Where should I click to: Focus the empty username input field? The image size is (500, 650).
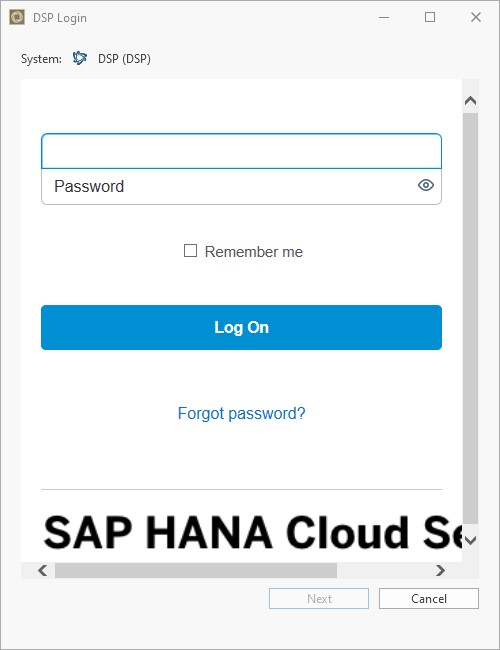click(x=241, y=151)
